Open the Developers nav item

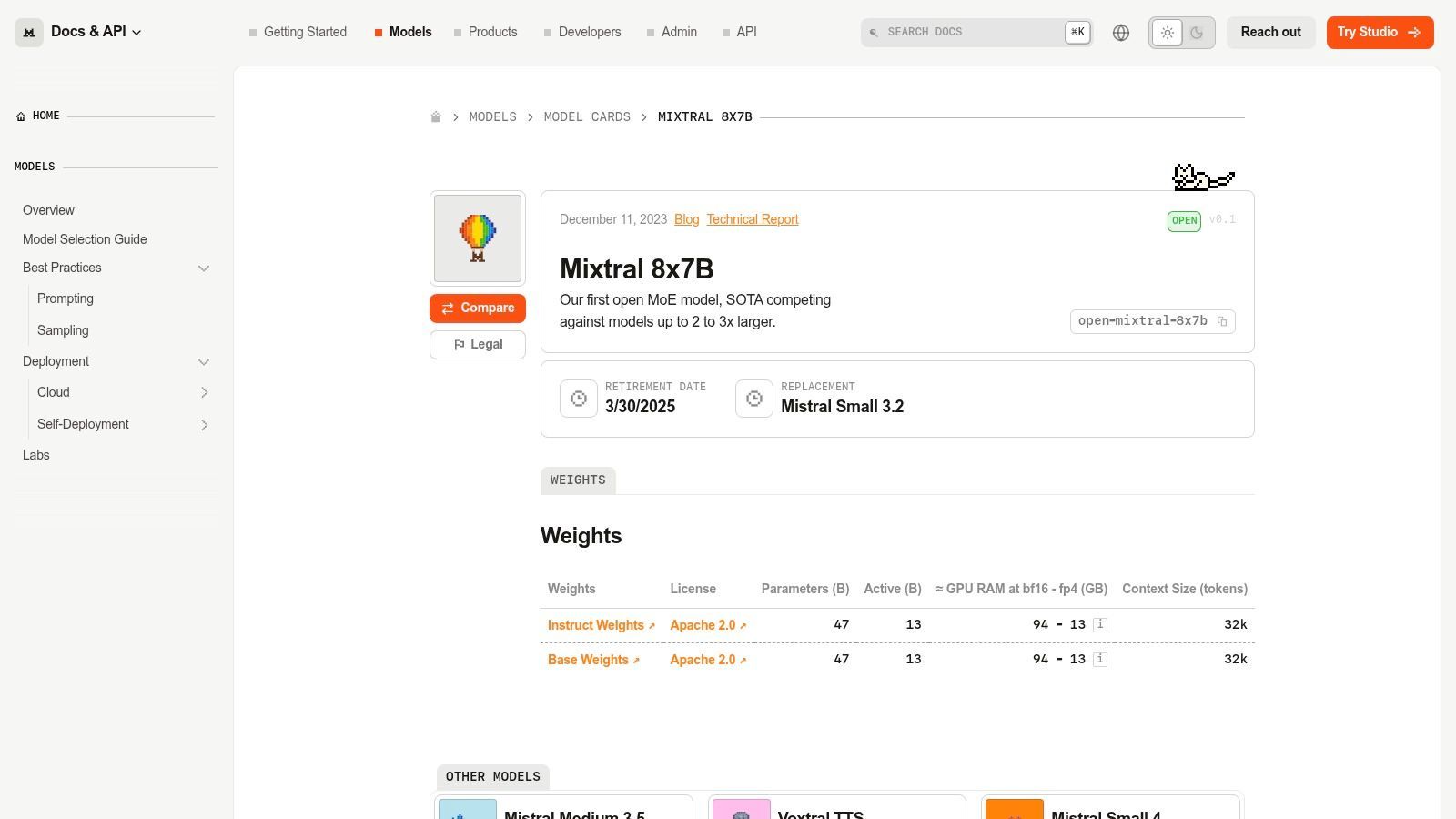tap(582, 32)
